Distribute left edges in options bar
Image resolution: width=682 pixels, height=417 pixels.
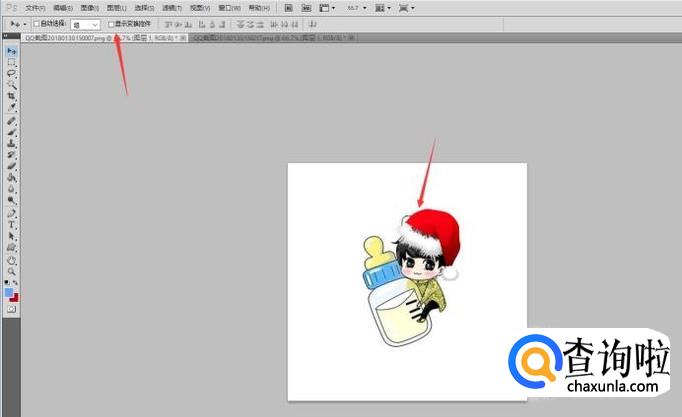274,24
